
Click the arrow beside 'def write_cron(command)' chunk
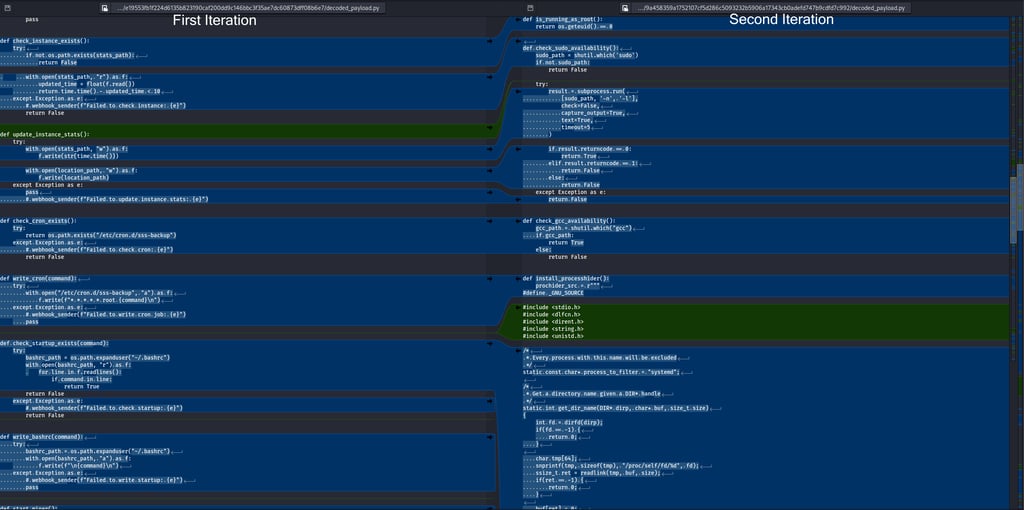(x=490, y=278)
